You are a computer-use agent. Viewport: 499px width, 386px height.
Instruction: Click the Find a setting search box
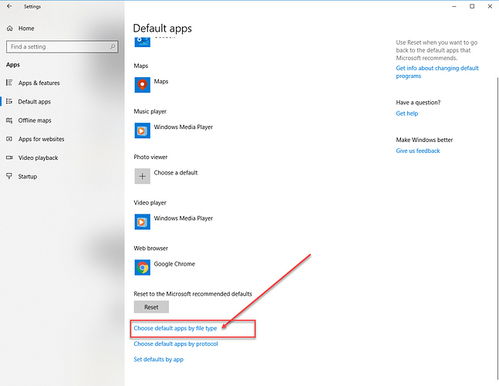click(x=62, y=47)
